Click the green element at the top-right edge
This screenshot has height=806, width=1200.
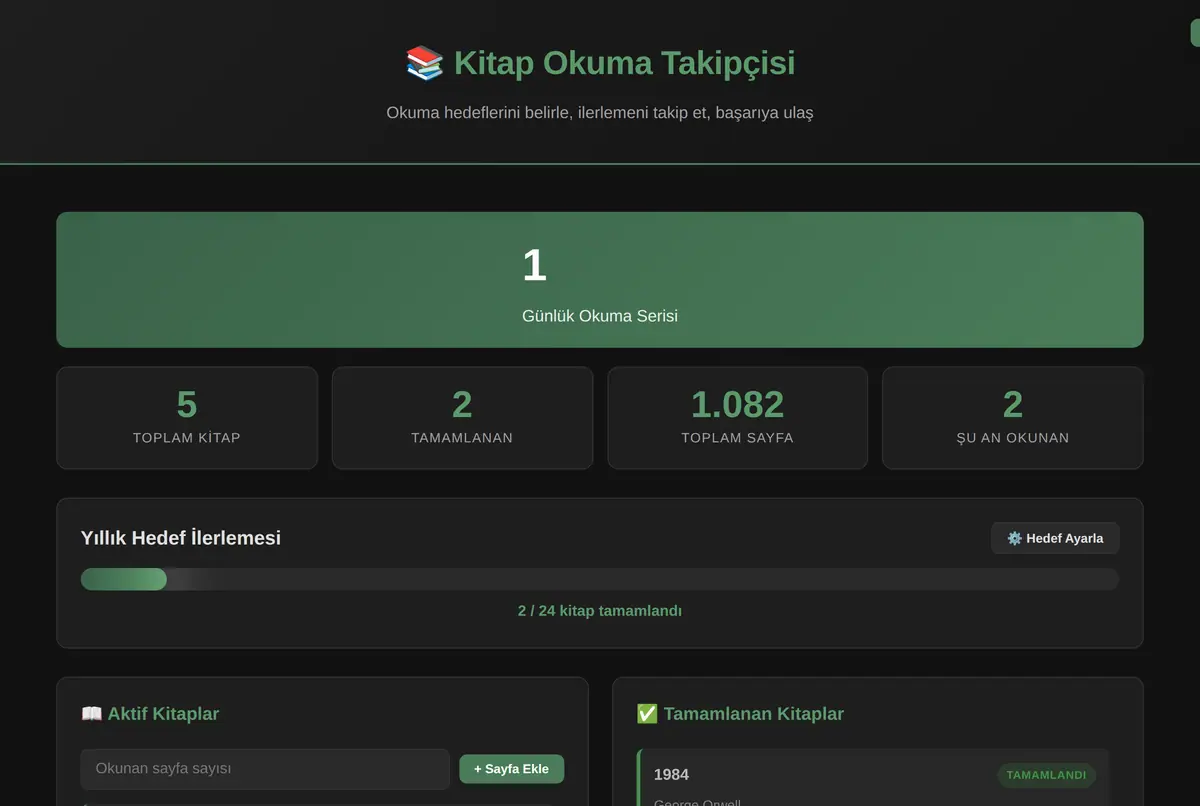(x=1195, y=33)
